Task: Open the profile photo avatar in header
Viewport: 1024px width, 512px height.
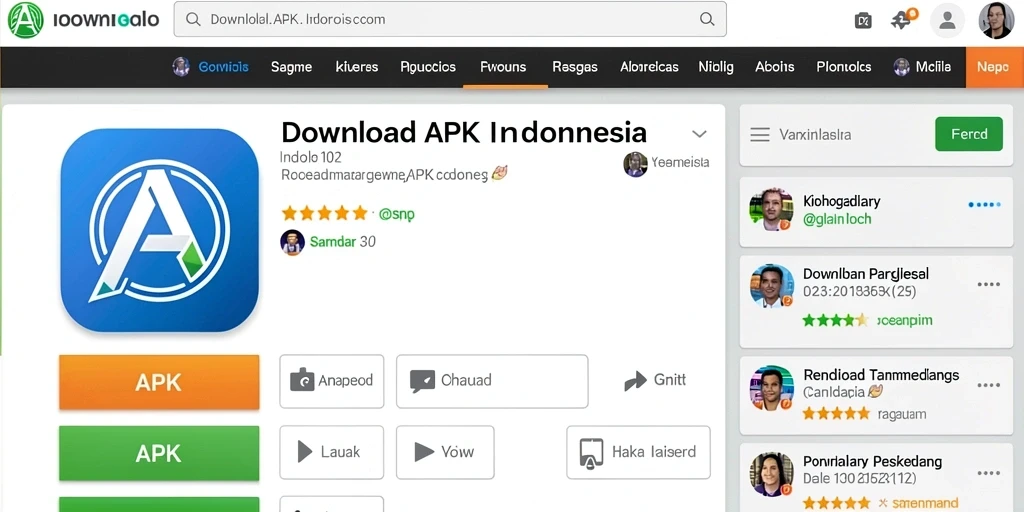Action: [x=996, y=20]
